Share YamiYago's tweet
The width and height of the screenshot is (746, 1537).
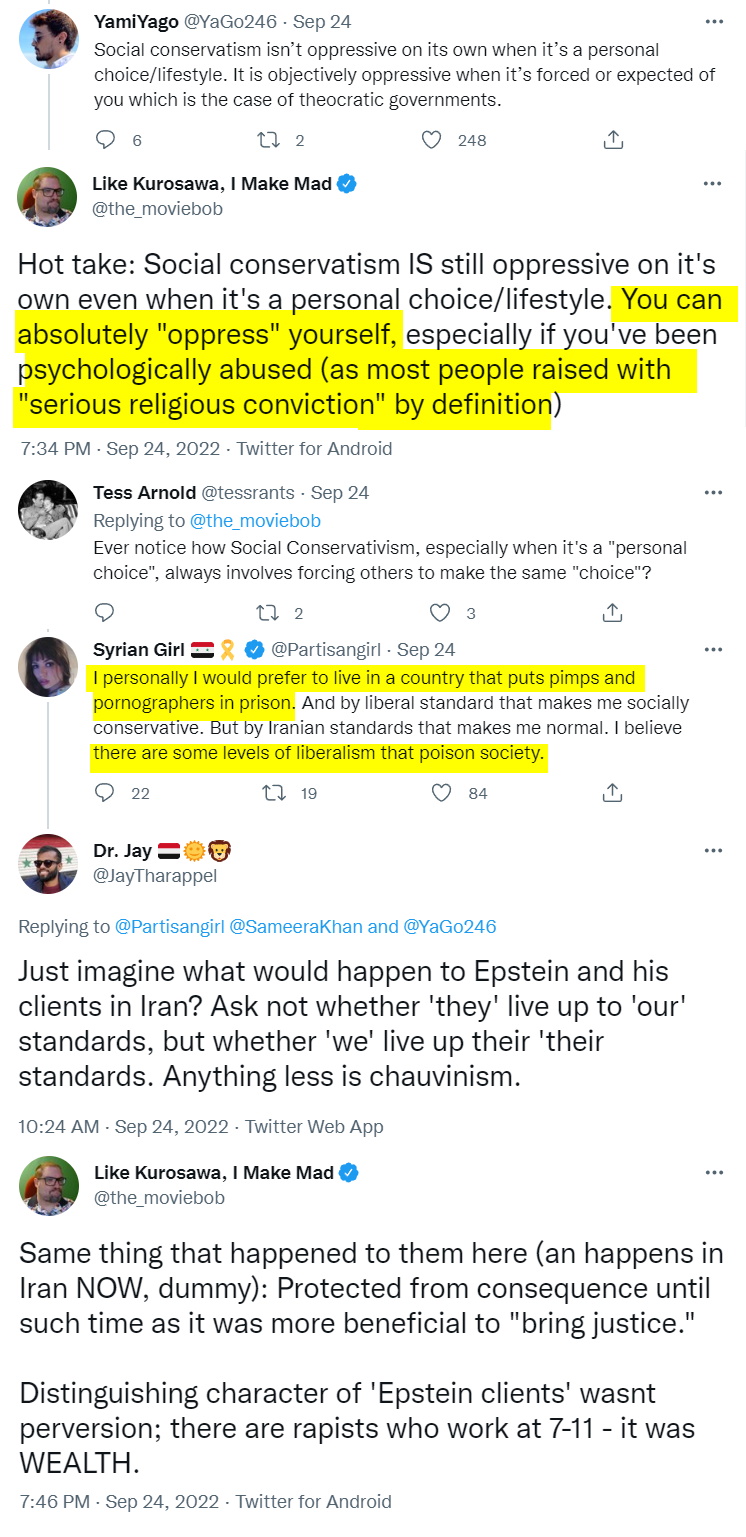(614, 140)
